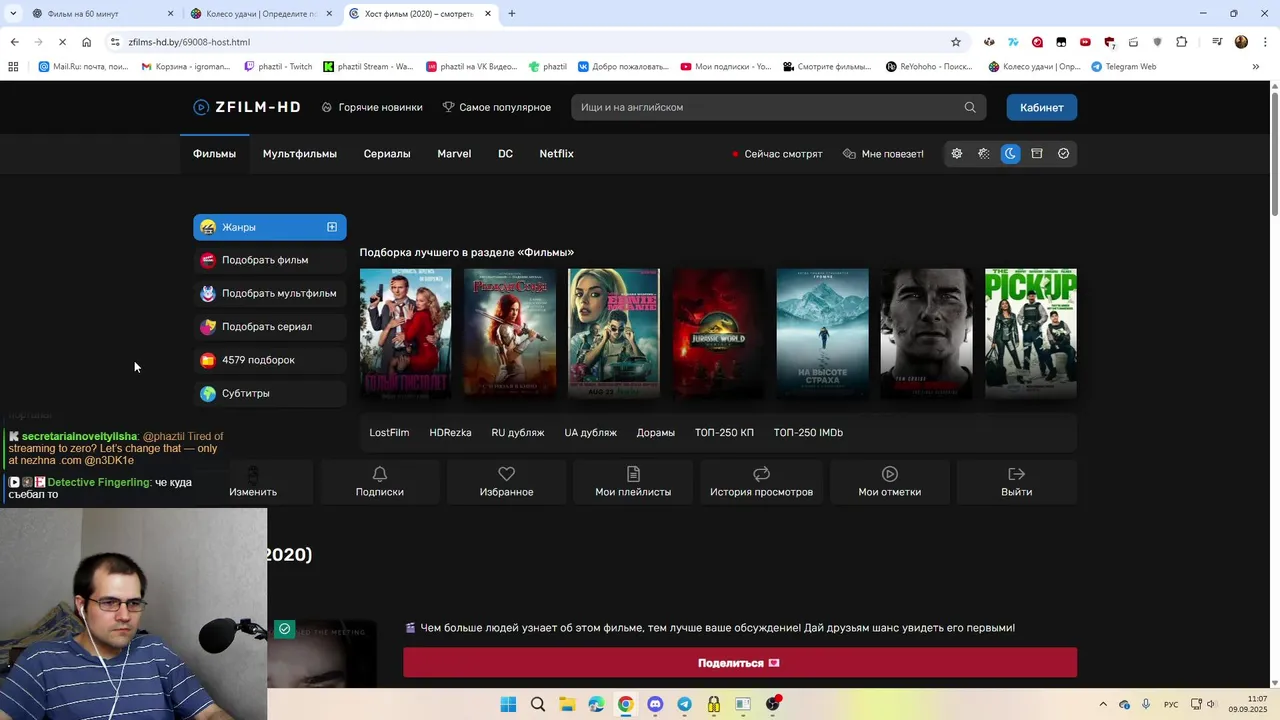
Task: Click the Кабинет button
Action: pos(1042,107)
